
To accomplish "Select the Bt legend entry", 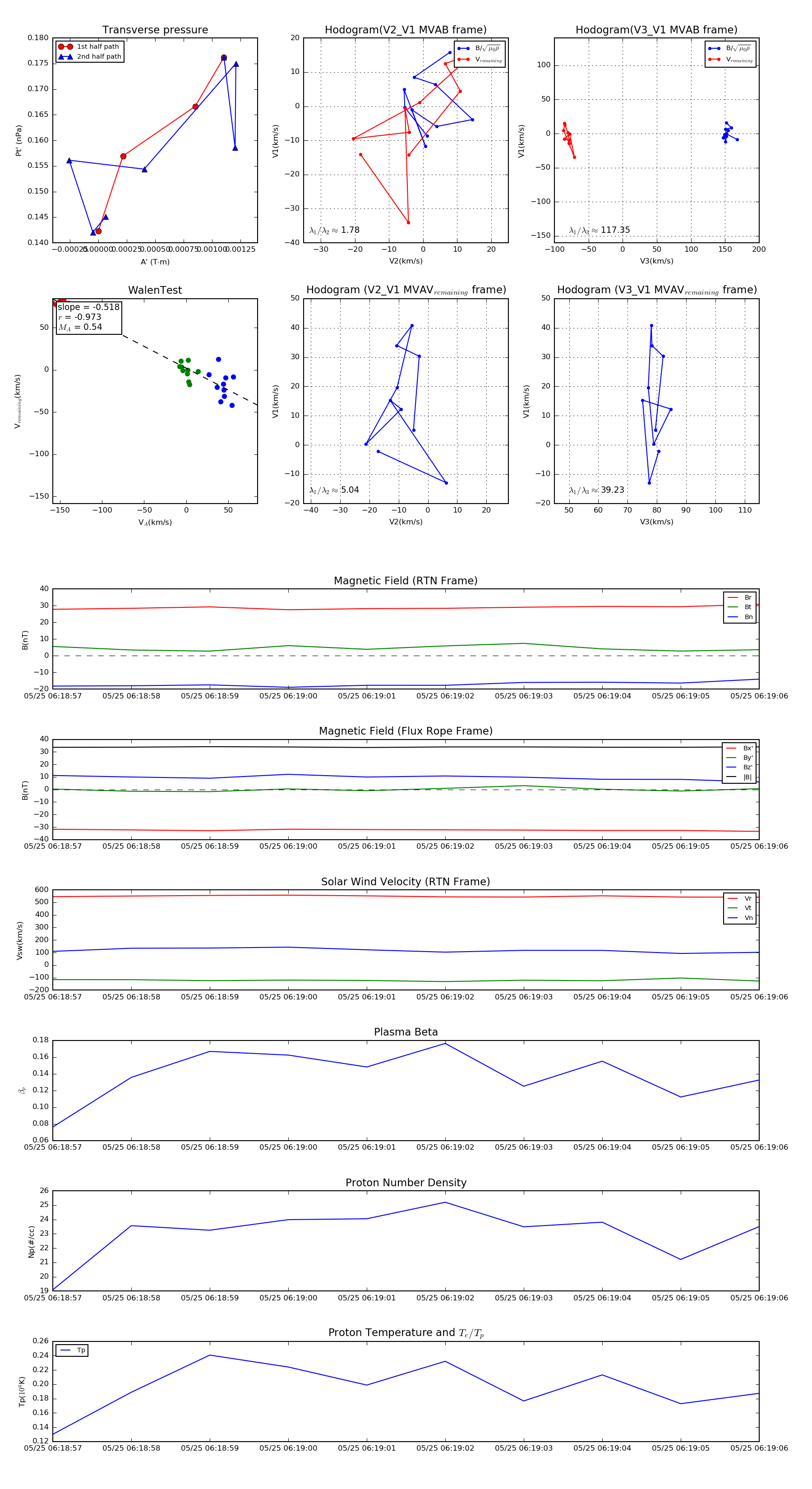I will click(x=740, y=607).
